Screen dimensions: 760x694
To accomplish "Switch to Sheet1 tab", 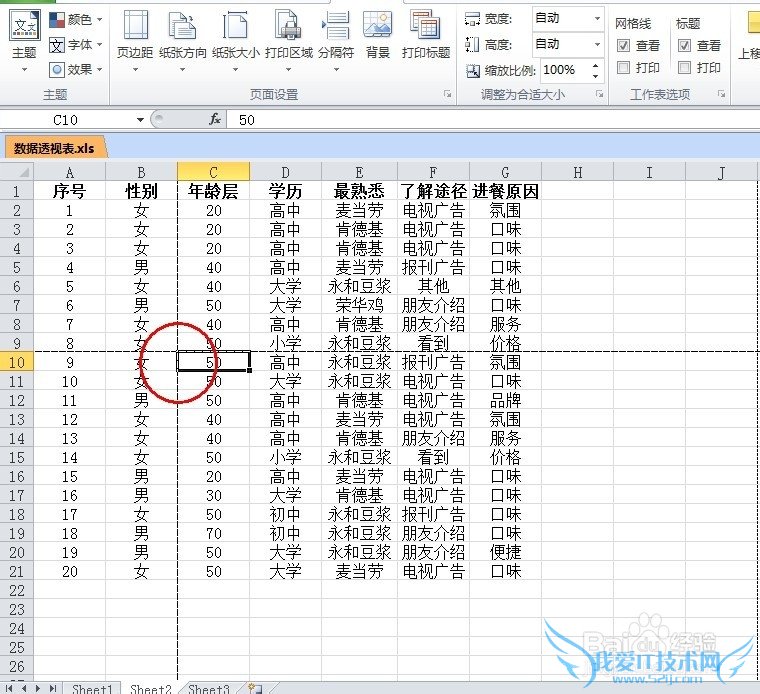I will pyautogui.click(x=92, y=689).
